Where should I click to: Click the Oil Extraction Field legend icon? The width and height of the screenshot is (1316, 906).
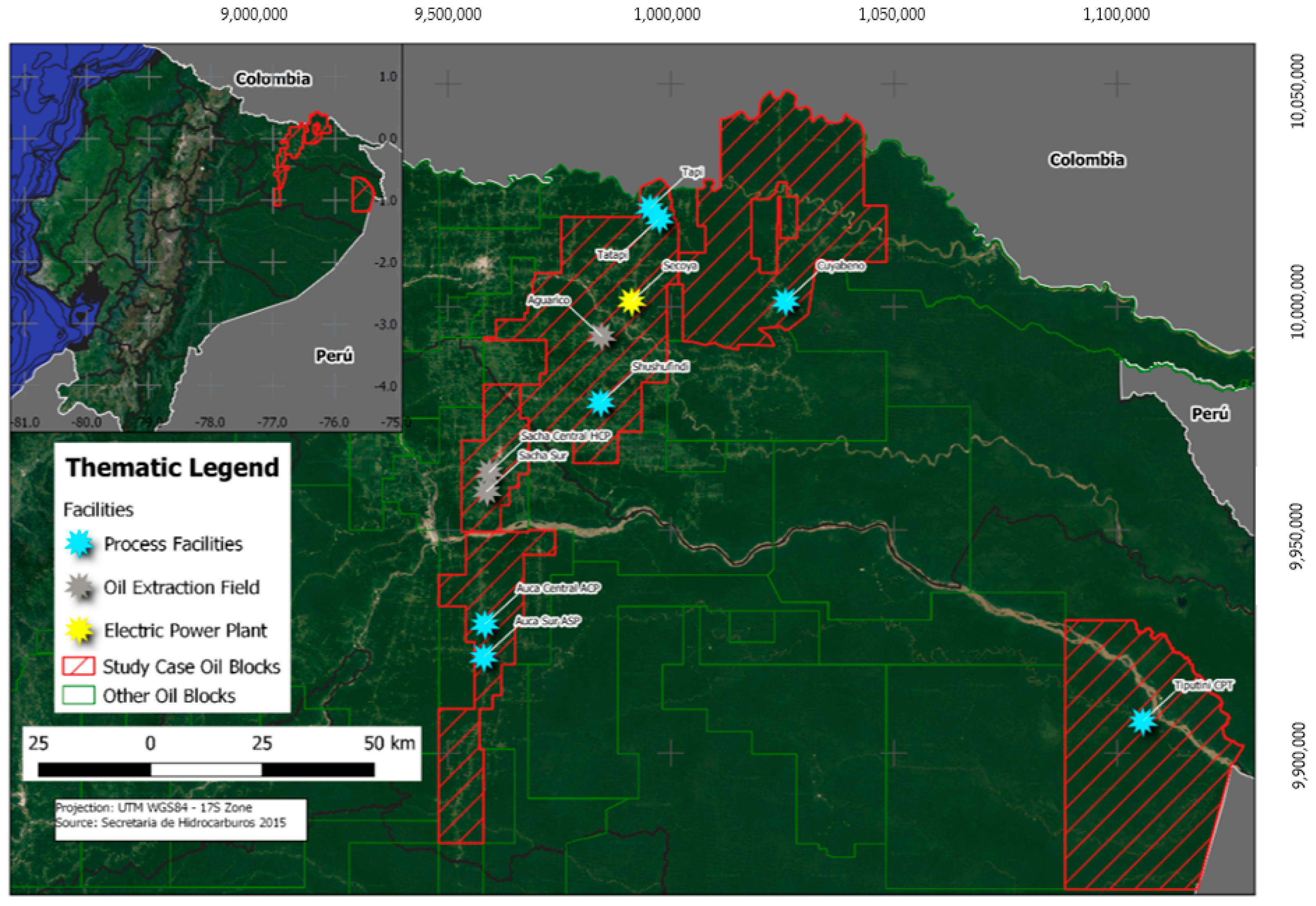coord(79,588)
